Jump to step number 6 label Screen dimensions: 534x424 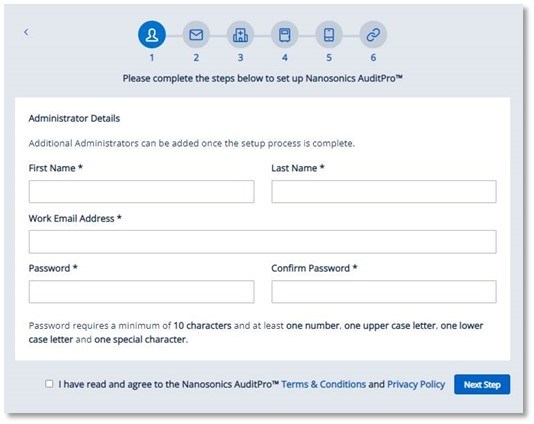(373, 58)
